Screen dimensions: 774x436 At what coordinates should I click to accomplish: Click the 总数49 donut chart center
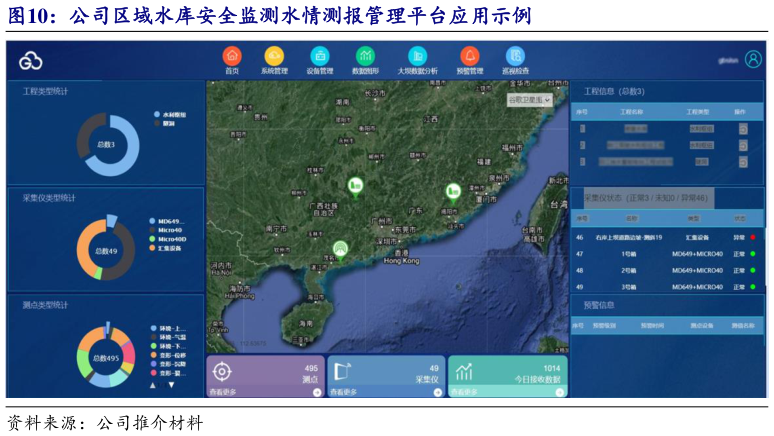click(x=106, y=251)
